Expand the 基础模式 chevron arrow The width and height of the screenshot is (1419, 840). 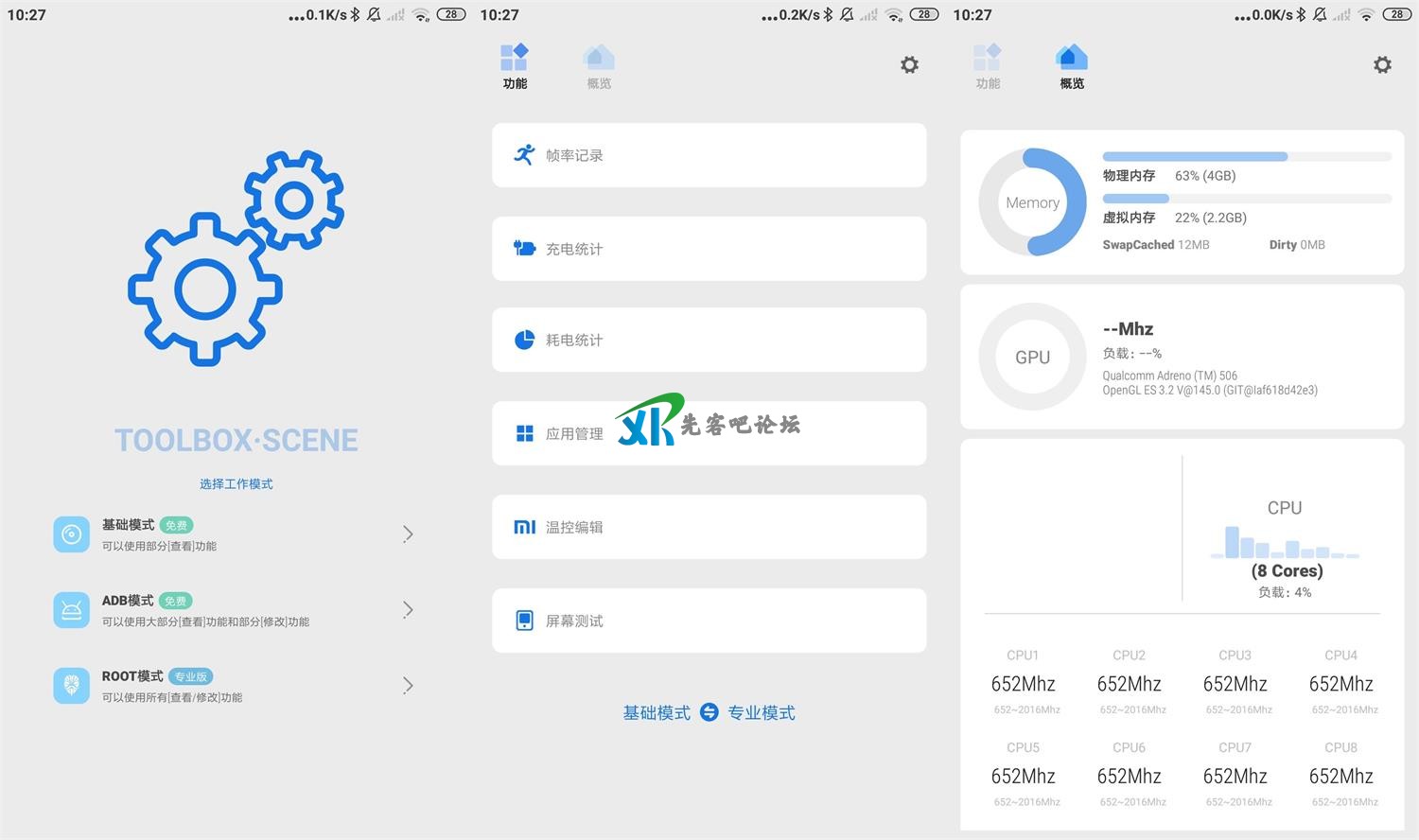click(408, 534)
